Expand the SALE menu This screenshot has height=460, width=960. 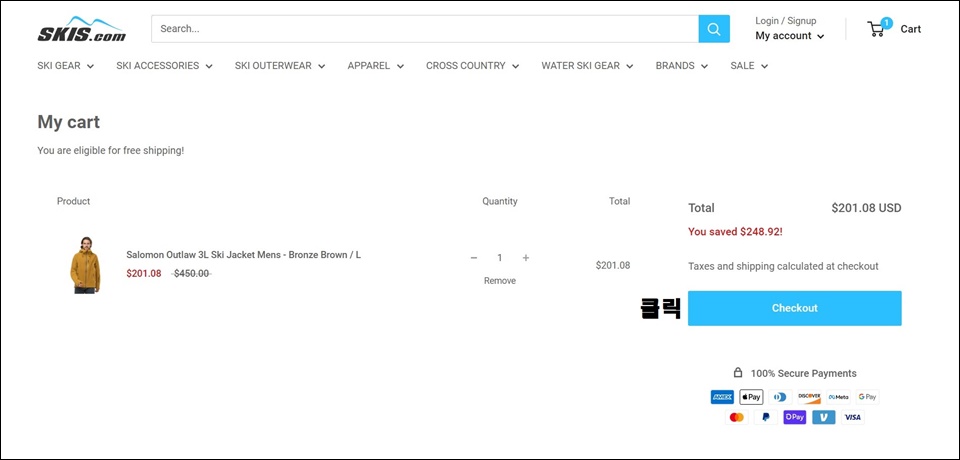749,66
